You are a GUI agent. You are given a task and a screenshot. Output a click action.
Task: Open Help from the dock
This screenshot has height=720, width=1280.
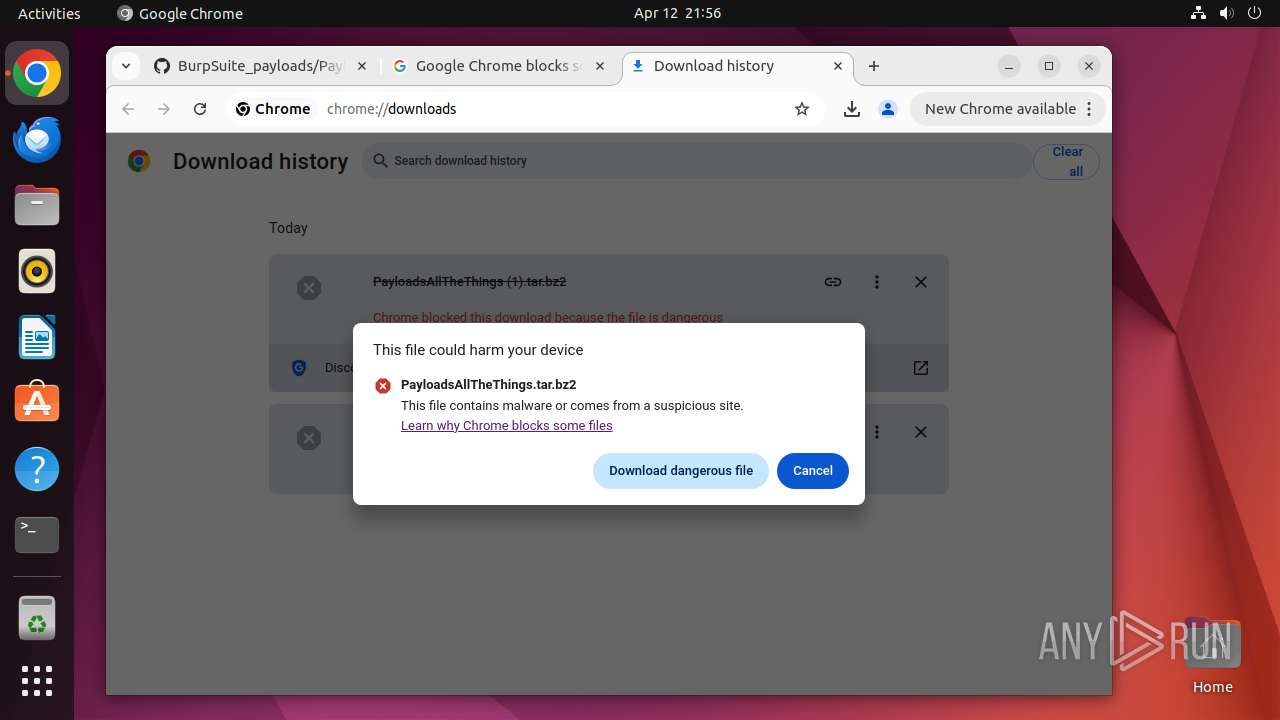(x=37, y=469)
